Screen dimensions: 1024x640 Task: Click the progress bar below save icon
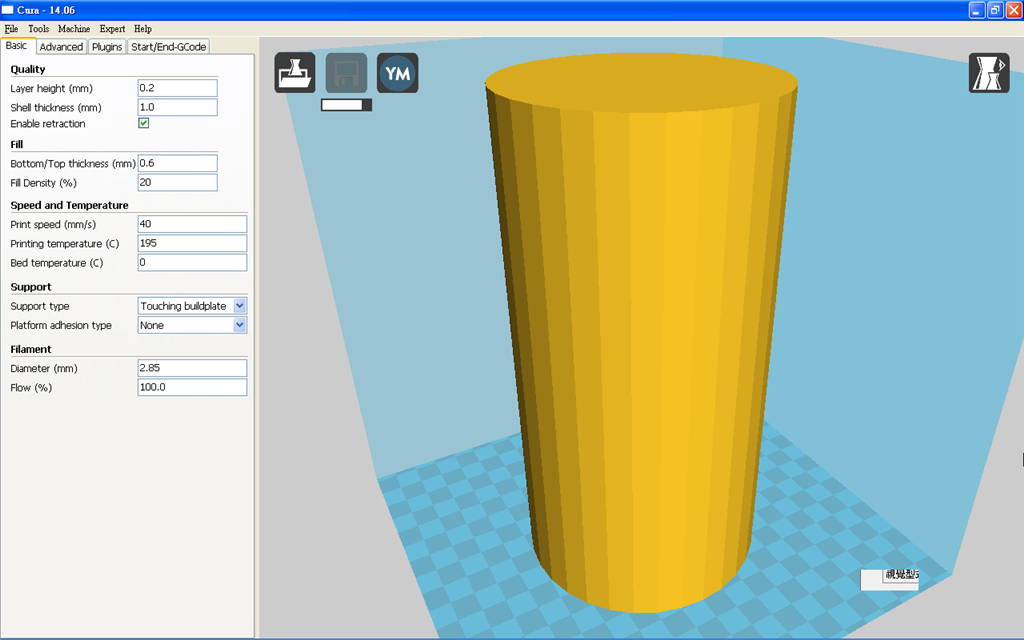click(346, 104)
